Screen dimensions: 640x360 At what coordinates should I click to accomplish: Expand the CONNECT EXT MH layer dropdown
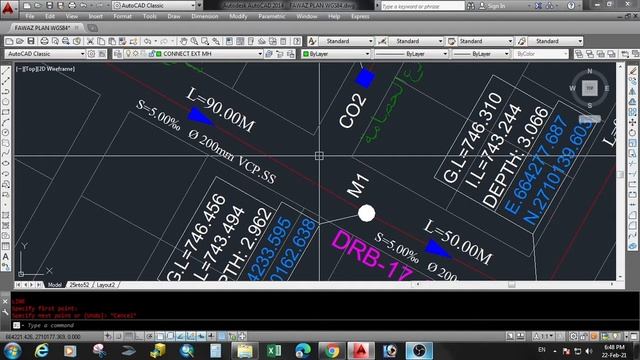260,54
